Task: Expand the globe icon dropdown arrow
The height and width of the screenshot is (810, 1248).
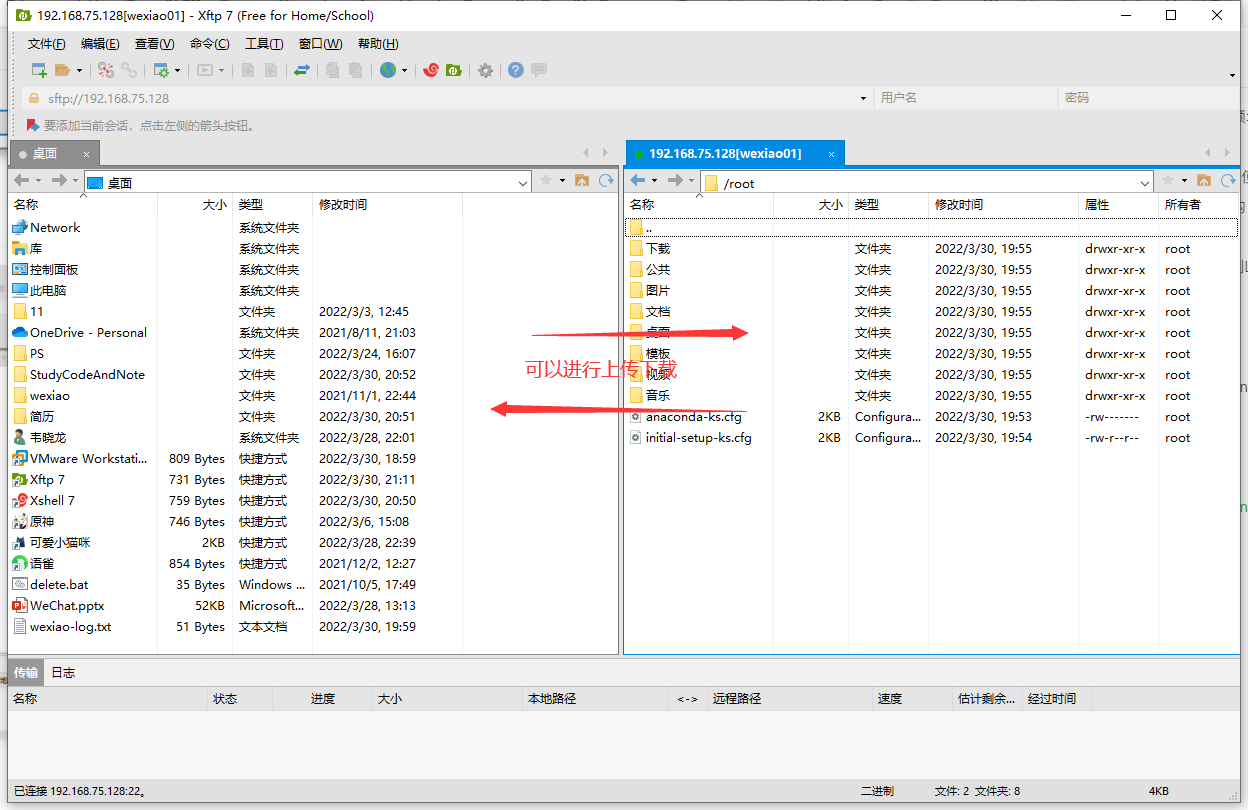Action: click(x=404, y=71)
